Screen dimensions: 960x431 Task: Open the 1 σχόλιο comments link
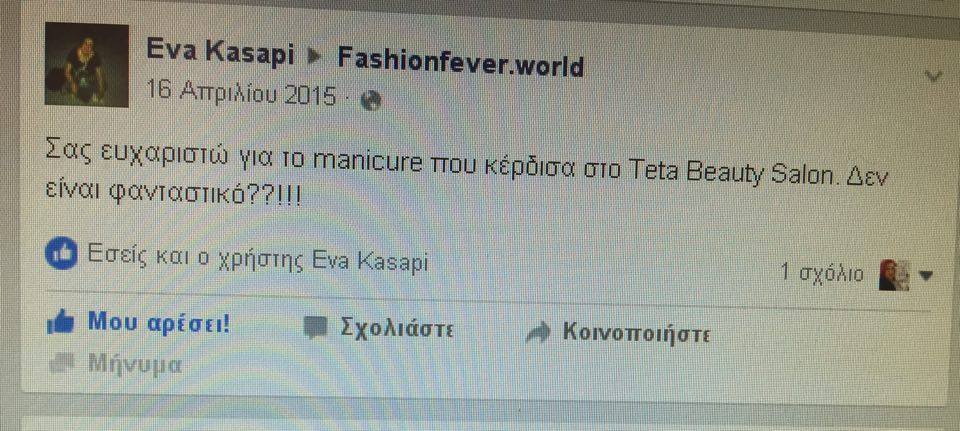[x=822, y=273]
